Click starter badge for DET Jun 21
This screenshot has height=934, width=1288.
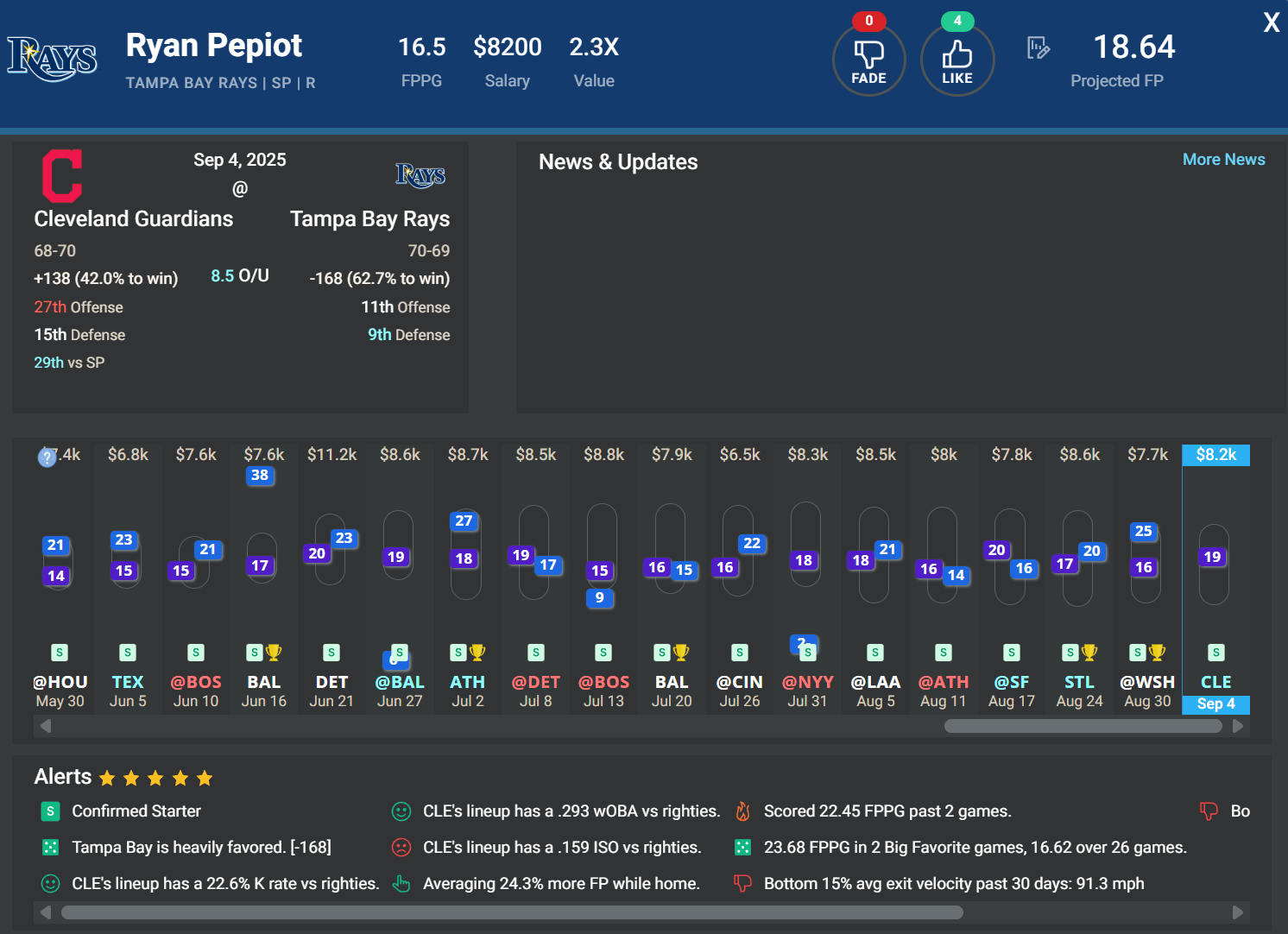(x=331, y=653)
